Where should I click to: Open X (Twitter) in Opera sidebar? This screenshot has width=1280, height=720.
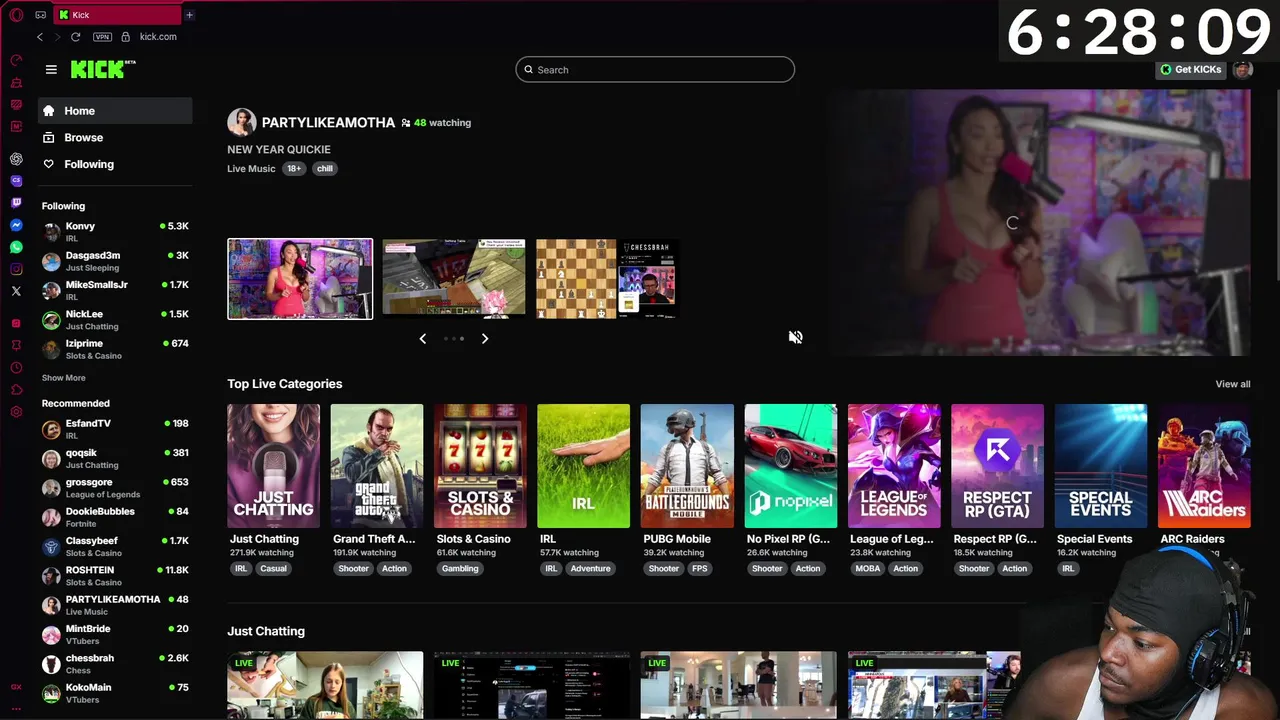(x=16, y=291)
